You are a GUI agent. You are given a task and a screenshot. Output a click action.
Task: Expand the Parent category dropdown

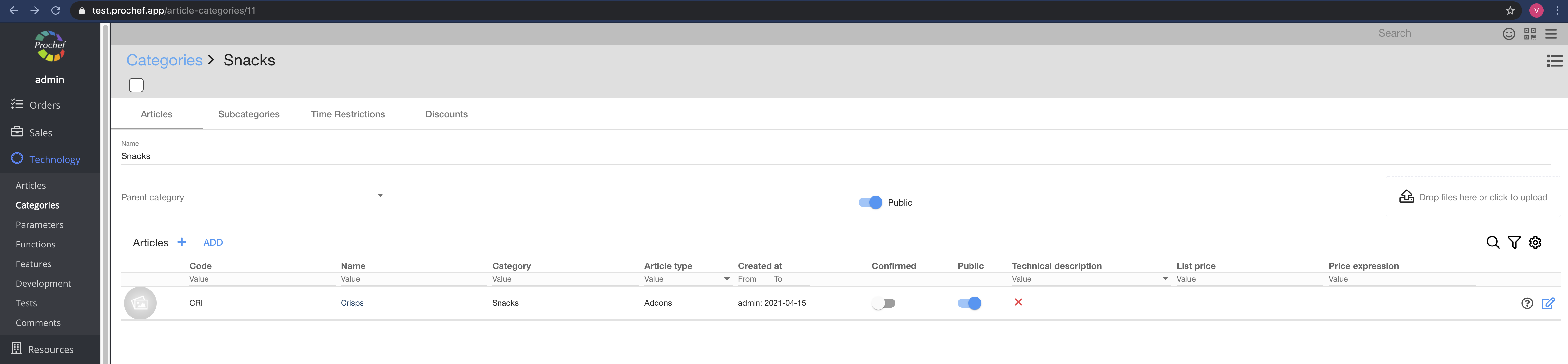(x=380, y=196)
